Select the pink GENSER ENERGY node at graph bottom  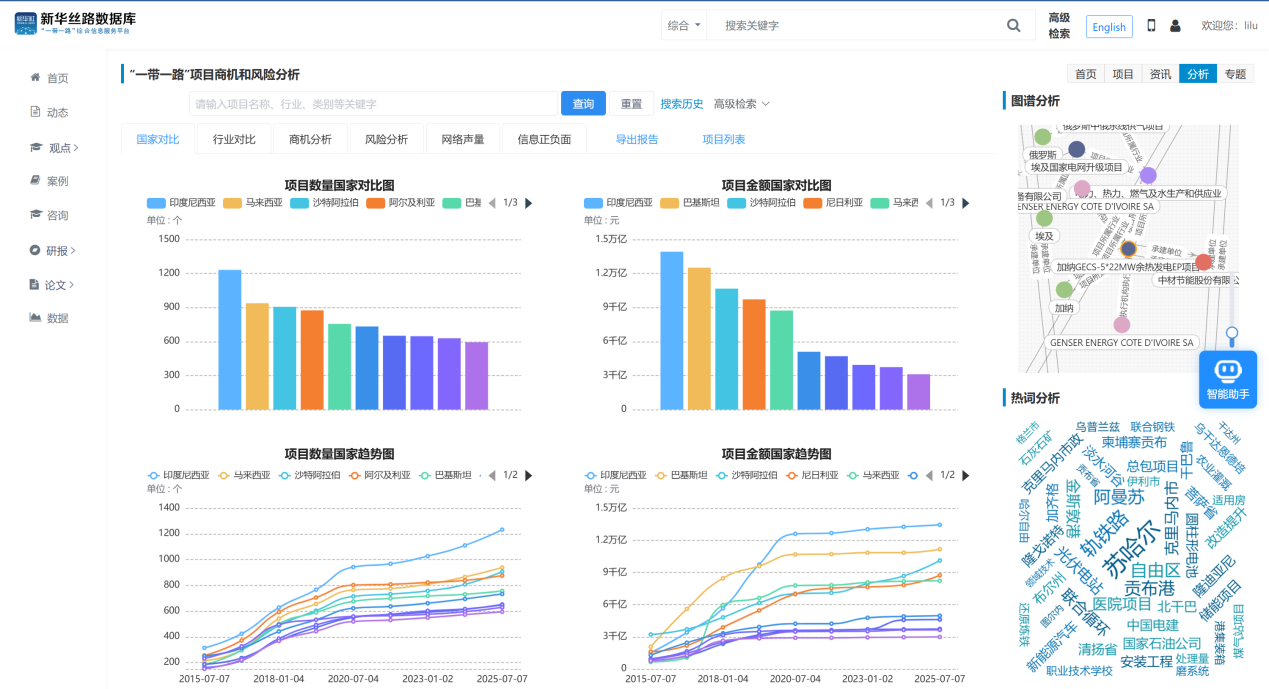point(1122,325)
